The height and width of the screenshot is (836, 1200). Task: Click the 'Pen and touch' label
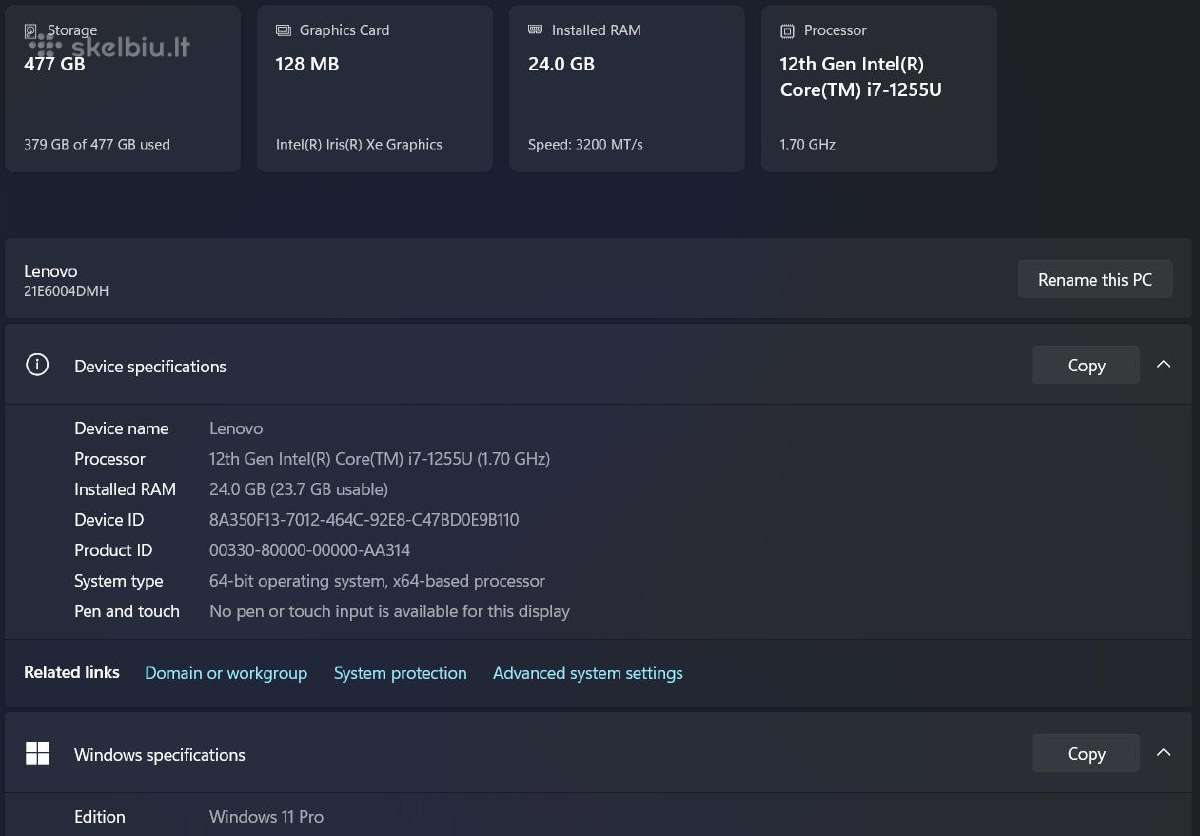127,611
